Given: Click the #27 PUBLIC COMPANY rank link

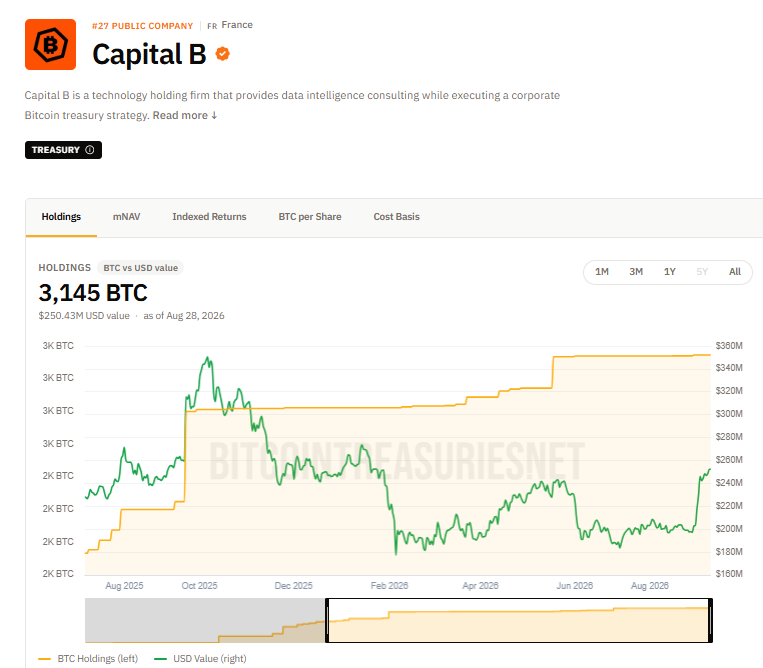Looking at the screenshot, I should (x=143, y=26).
